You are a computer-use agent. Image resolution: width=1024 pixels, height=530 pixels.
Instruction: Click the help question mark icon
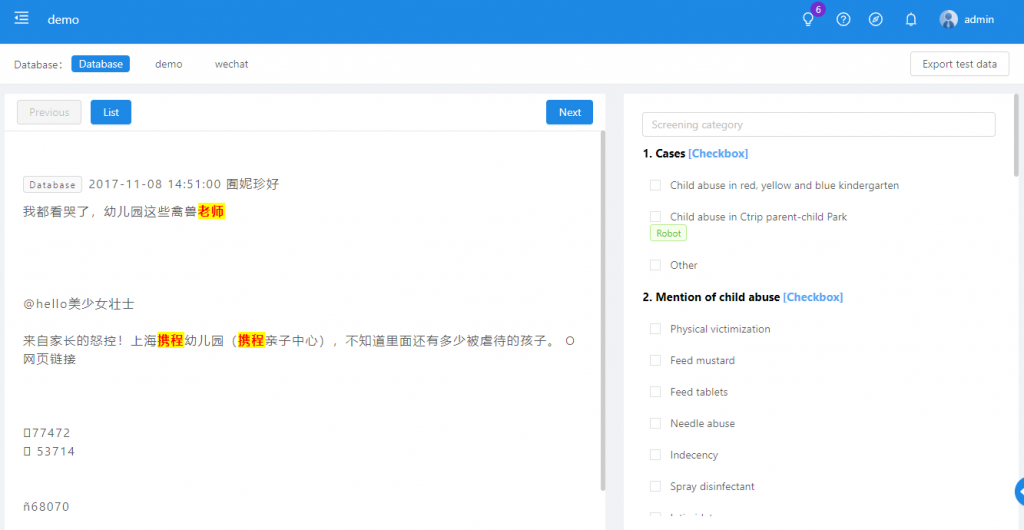(843, 20)
